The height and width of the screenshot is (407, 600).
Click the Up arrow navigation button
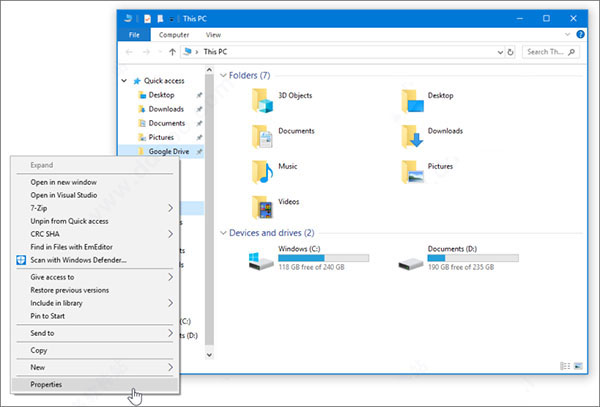click(x=173, y=51)
